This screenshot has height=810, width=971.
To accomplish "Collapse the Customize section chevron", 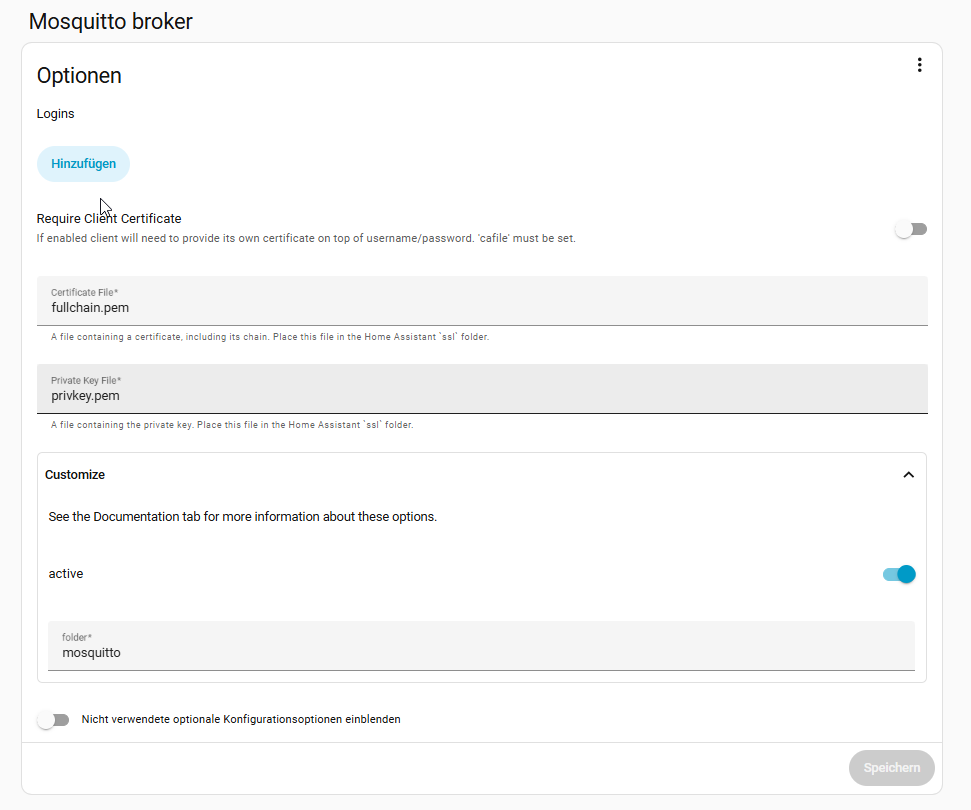I will [x=908, y=475].
